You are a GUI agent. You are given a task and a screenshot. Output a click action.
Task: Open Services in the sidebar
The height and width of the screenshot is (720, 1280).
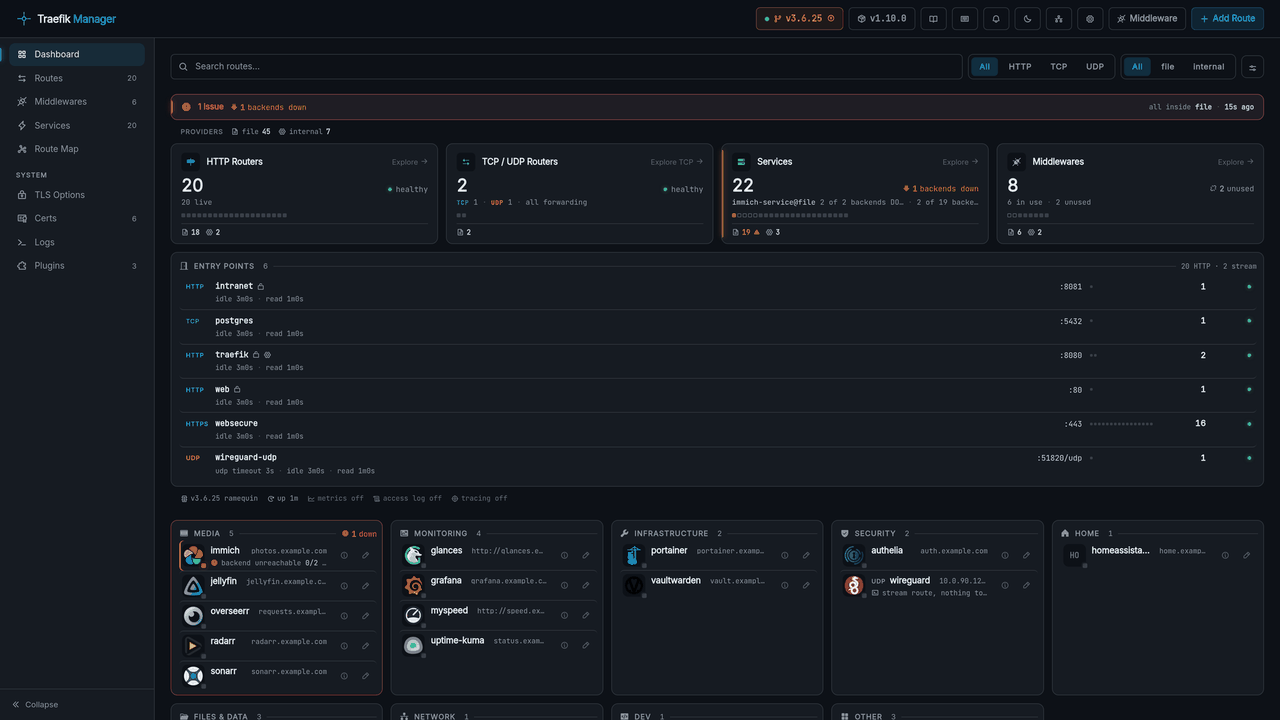coord(77,126)
